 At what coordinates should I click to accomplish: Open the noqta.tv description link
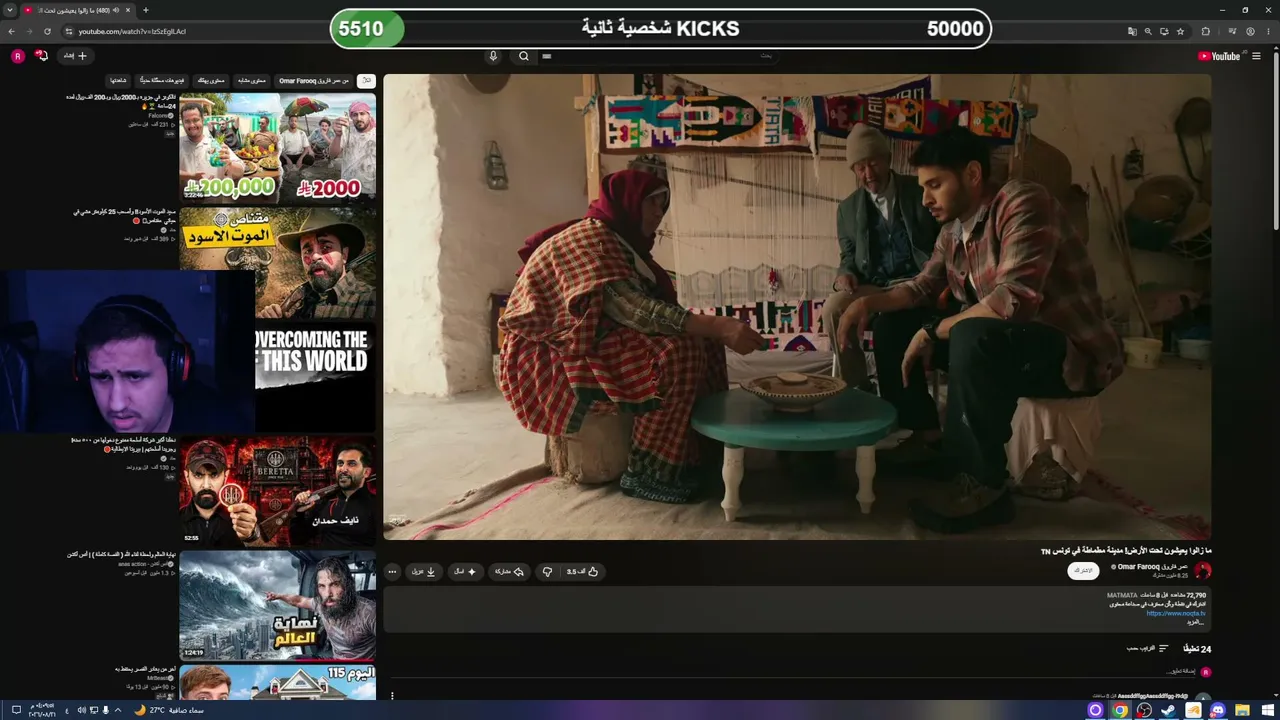click(1176, 613)
